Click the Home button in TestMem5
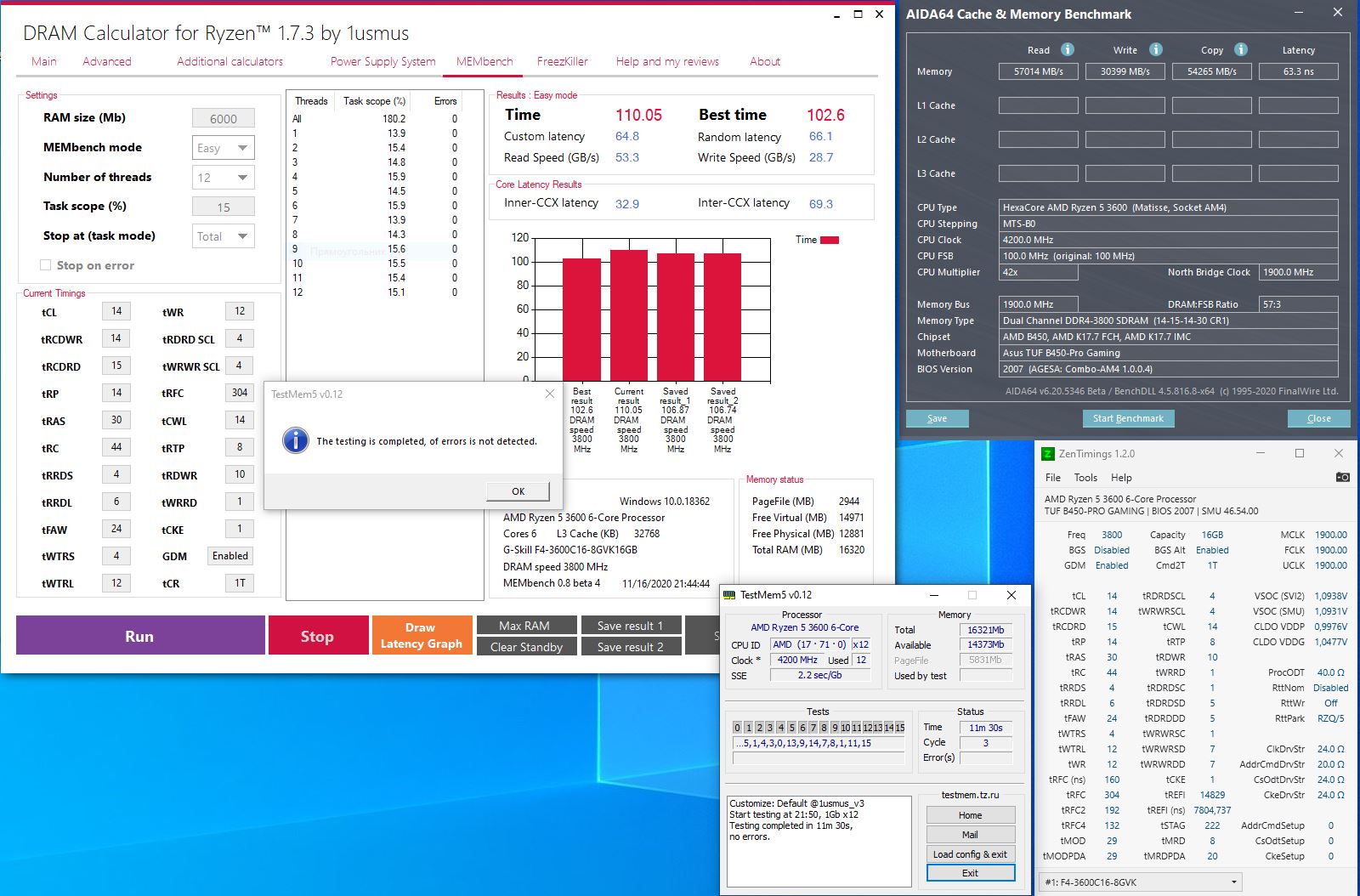Viewport: 1360px width, 896px height. coord(971,815)
